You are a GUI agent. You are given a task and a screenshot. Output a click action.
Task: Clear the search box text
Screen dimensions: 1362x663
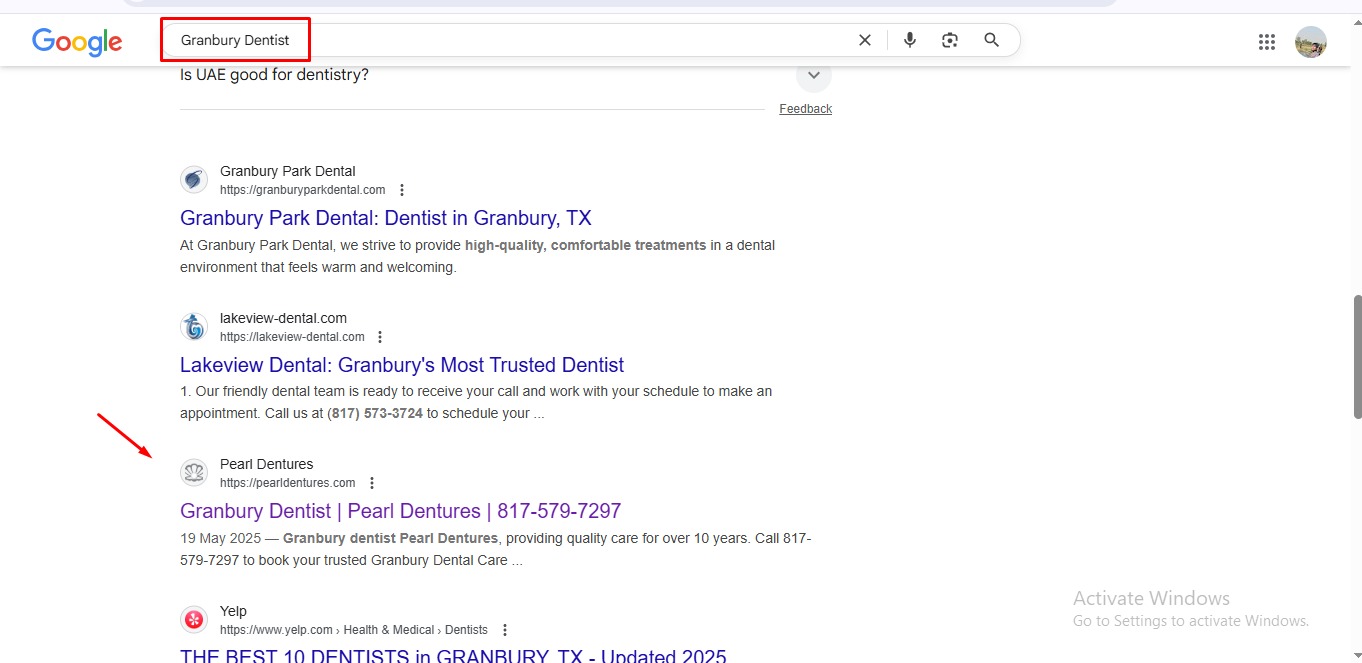(x=865, y=40)
